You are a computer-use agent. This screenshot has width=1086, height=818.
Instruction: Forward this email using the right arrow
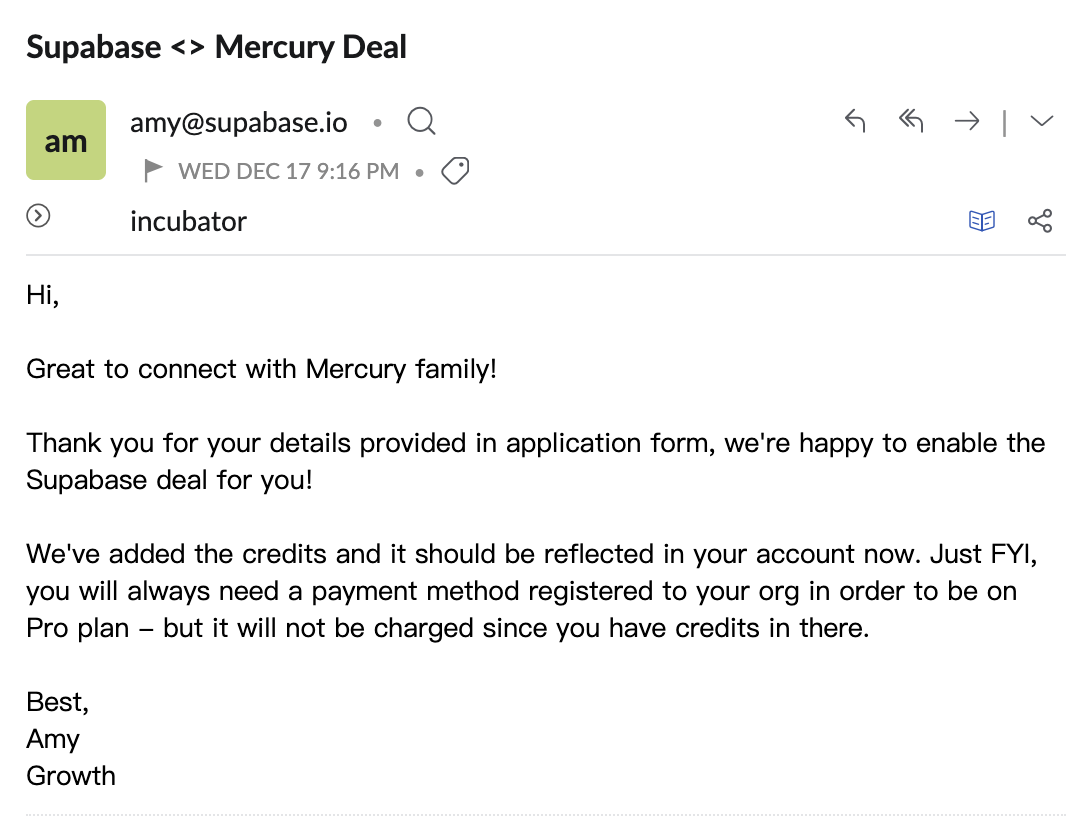pyautogui.click(x=967, y=122)
